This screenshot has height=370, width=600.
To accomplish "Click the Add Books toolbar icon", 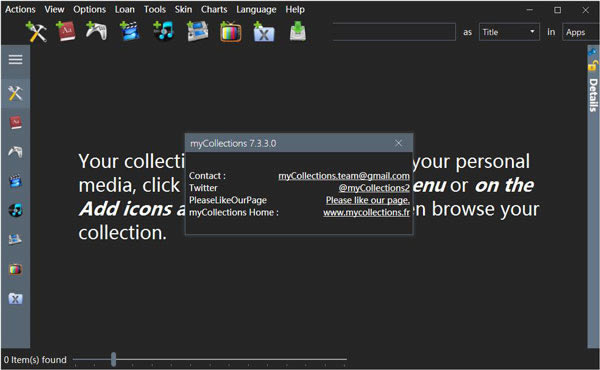I will click(66, 31).
